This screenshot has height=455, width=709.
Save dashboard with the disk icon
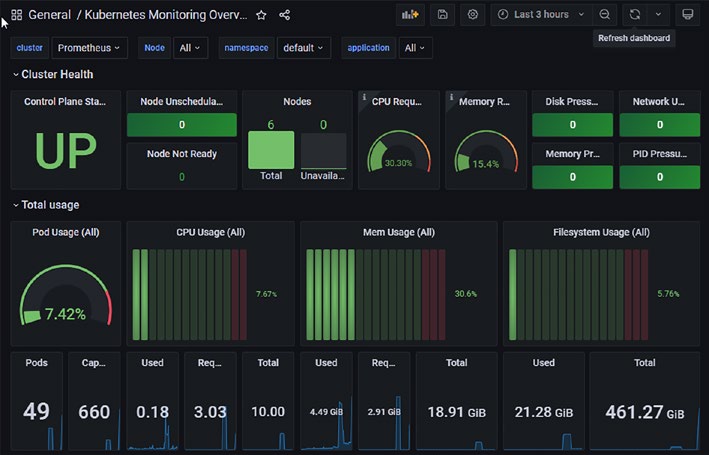(443, 15)
